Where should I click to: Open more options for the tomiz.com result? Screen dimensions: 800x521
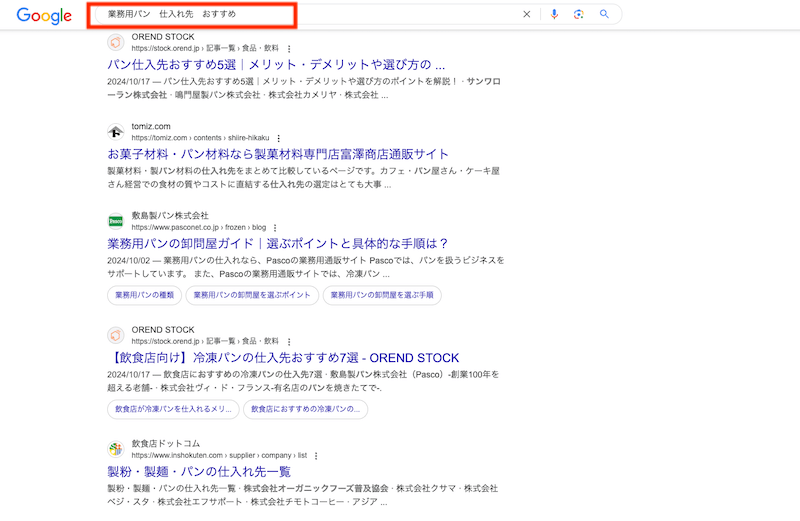tap(279, 138)
